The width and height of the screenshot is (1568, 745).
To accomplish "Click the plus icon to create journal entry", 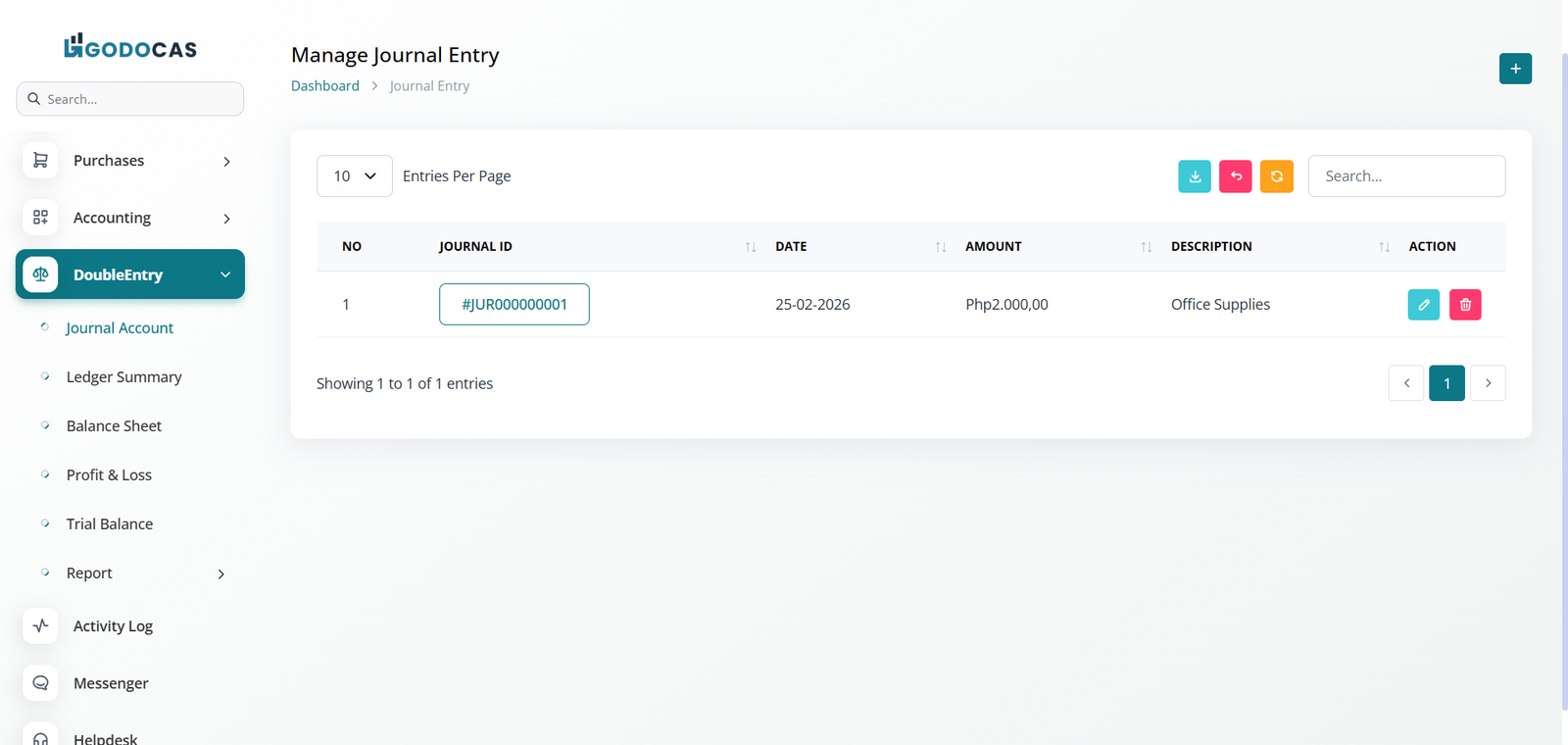I will (x=1515, y=69).
